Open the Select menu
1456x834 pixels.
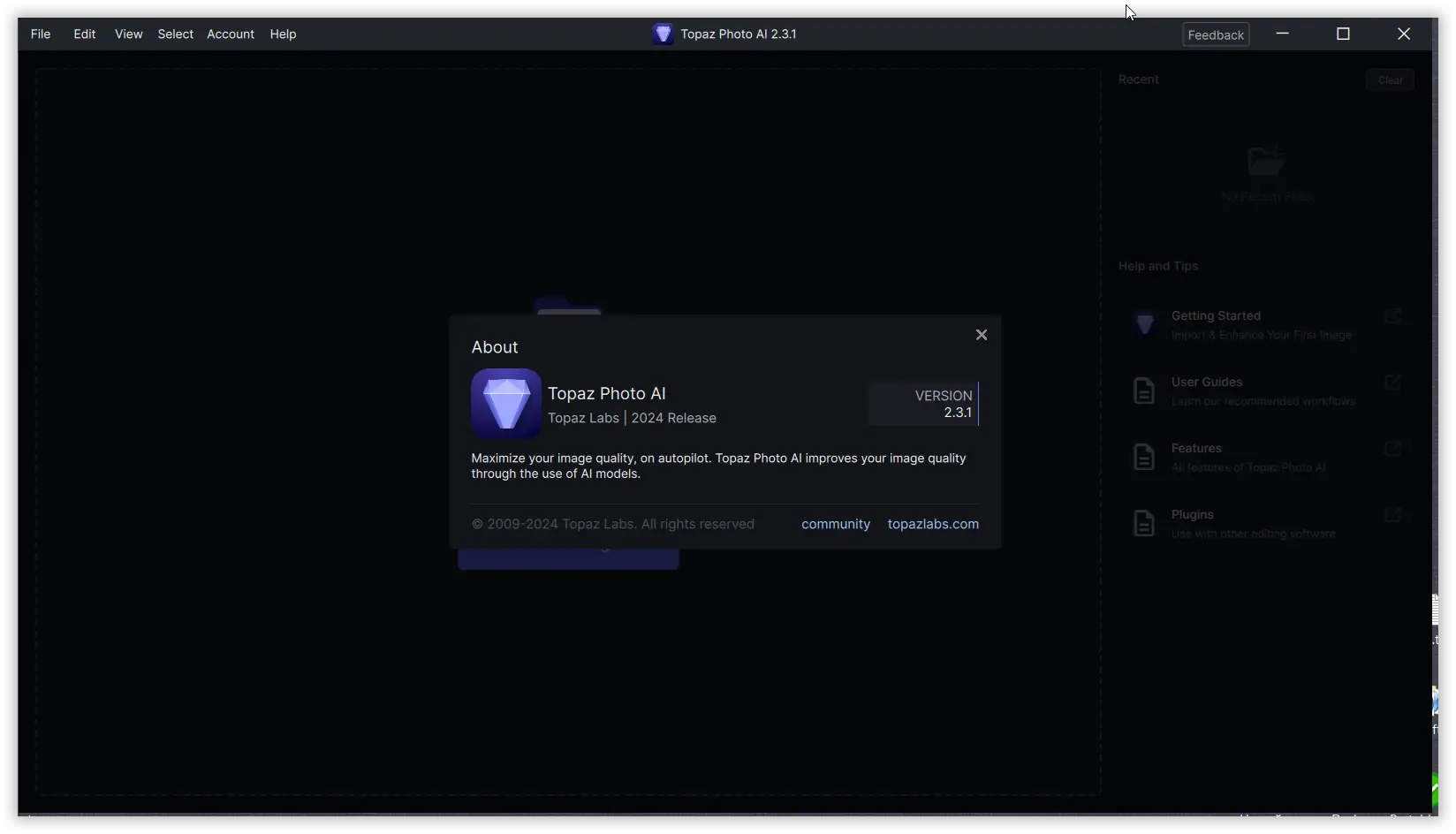click(175, 34)
